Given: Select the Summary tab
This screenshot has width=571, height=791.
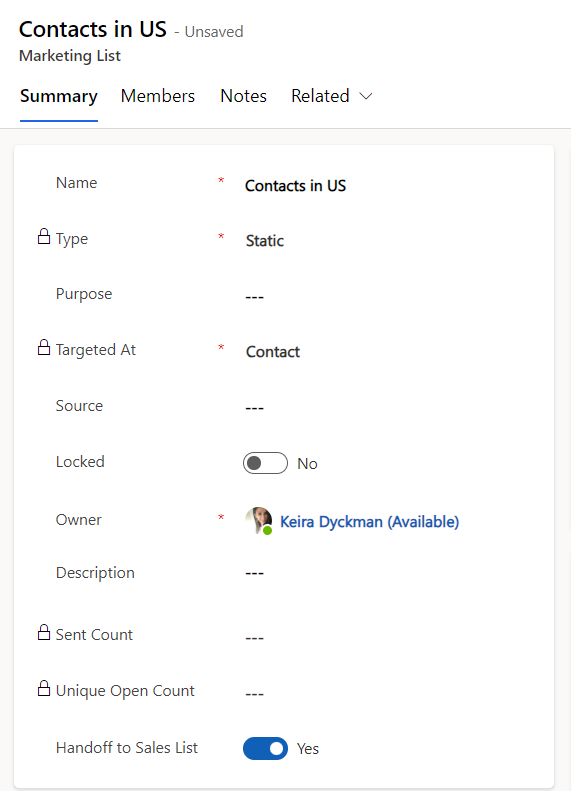Looking at the screenshot, I should click(x=59, y=96).
